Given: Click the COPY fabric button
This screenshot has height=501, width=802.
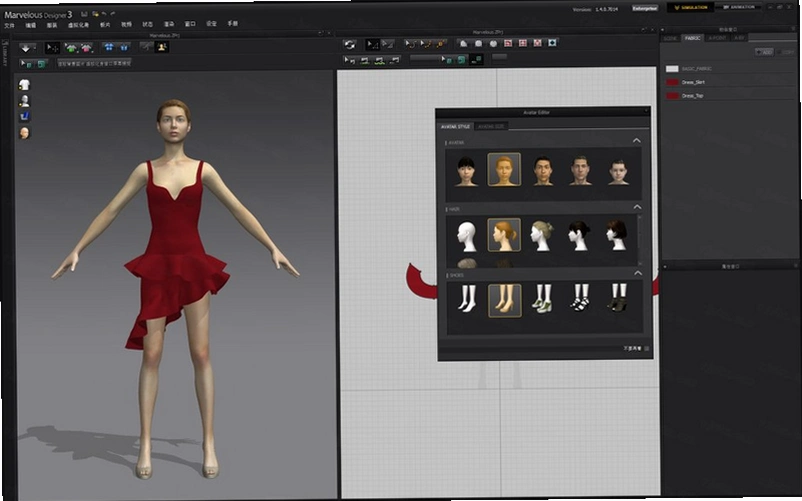Looking at the screenshot, I should (786, 52).
